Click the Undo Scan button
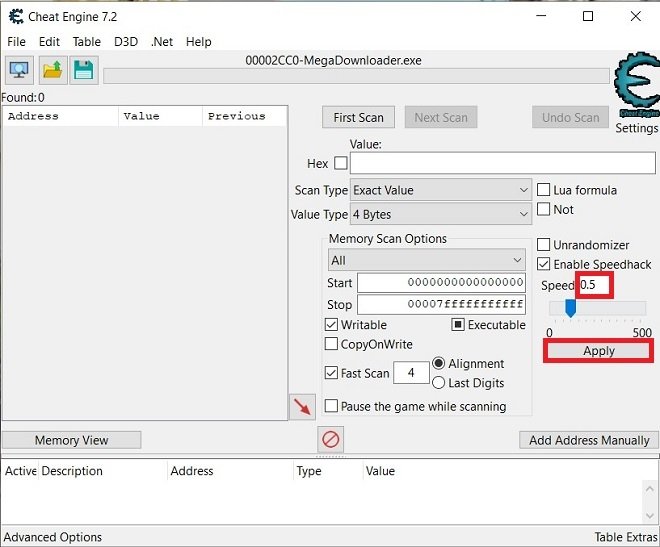Image resolution: width=660 pixels, height=547 pixels. tap(570, 117)
